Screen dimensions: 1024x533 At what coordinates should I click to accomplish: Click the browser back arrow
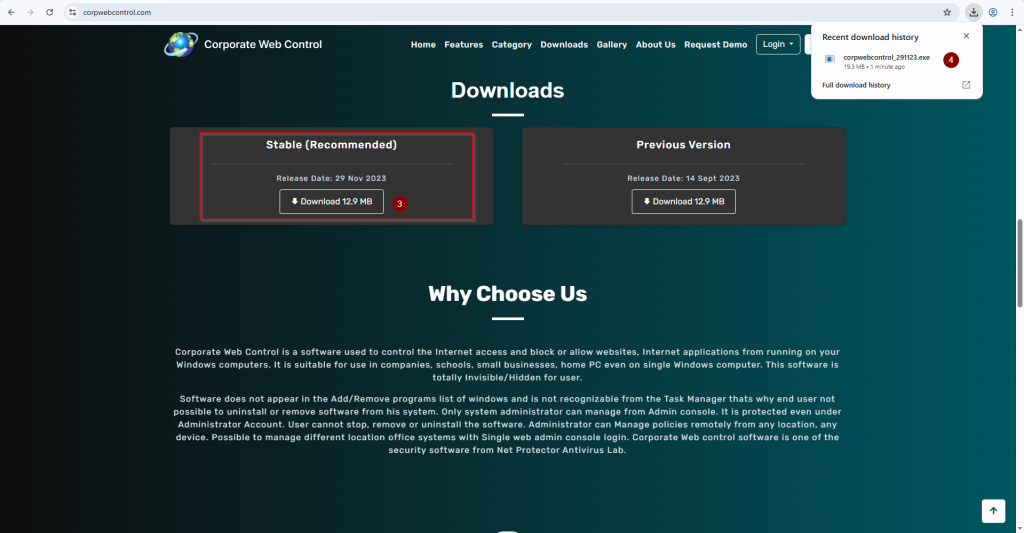pos(10,12)
